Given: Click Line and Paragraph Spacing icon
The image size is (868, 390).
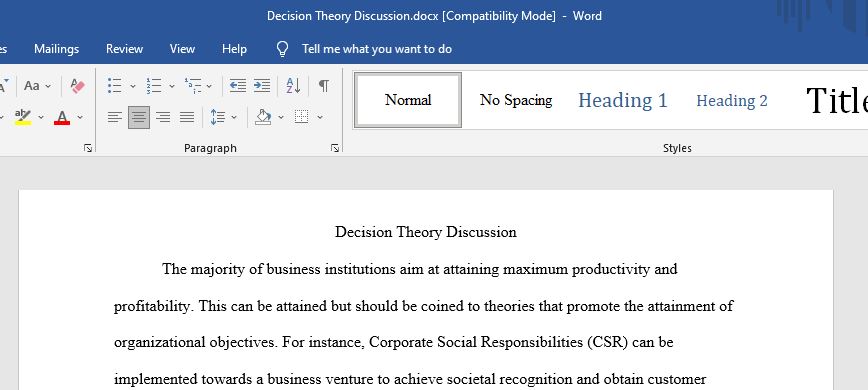Looking at the screenshot, I should [218, 117].
